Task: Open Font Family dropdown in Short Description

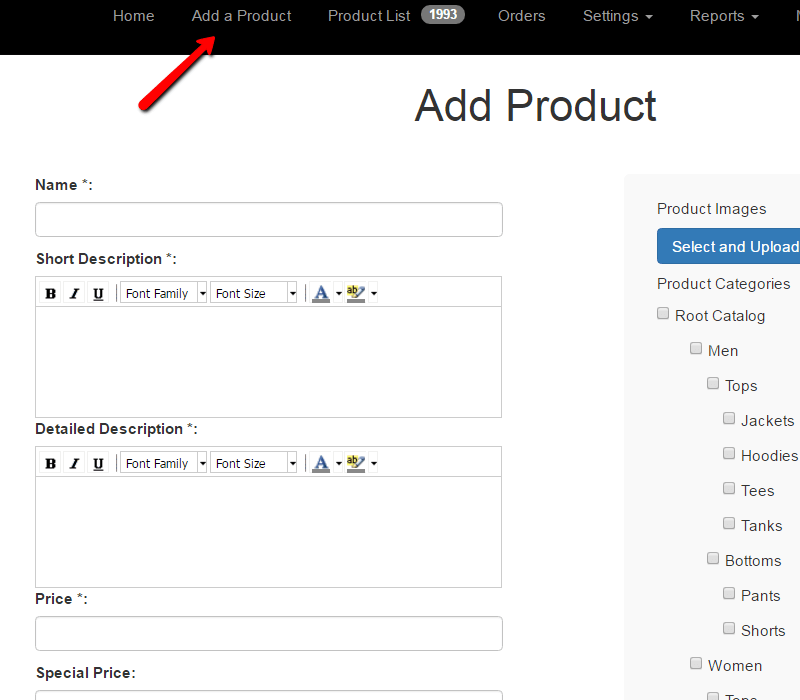Action: 164,293
